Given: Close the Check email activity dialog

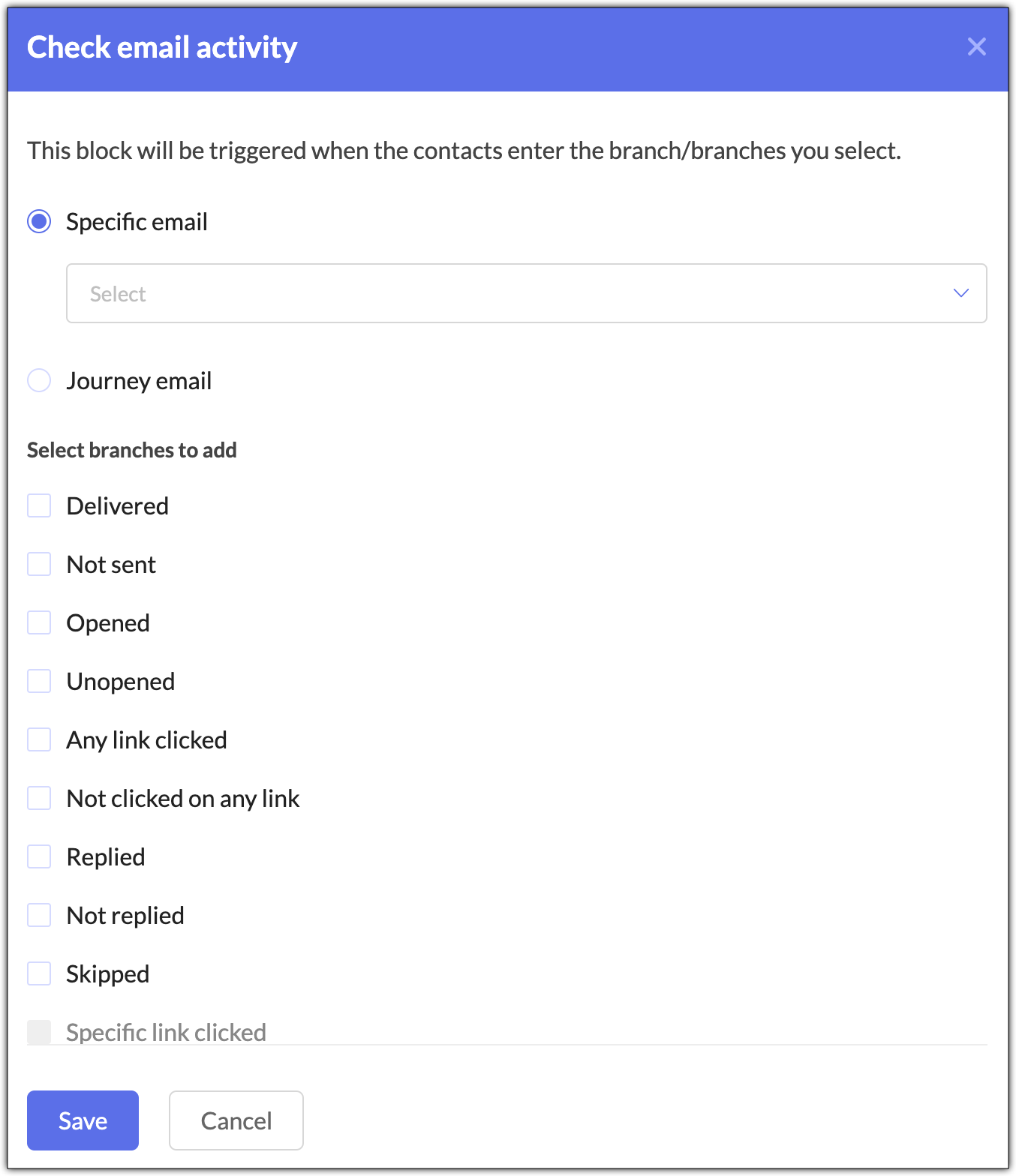Looking at the screenshot, I should click(x=976, y=46).
